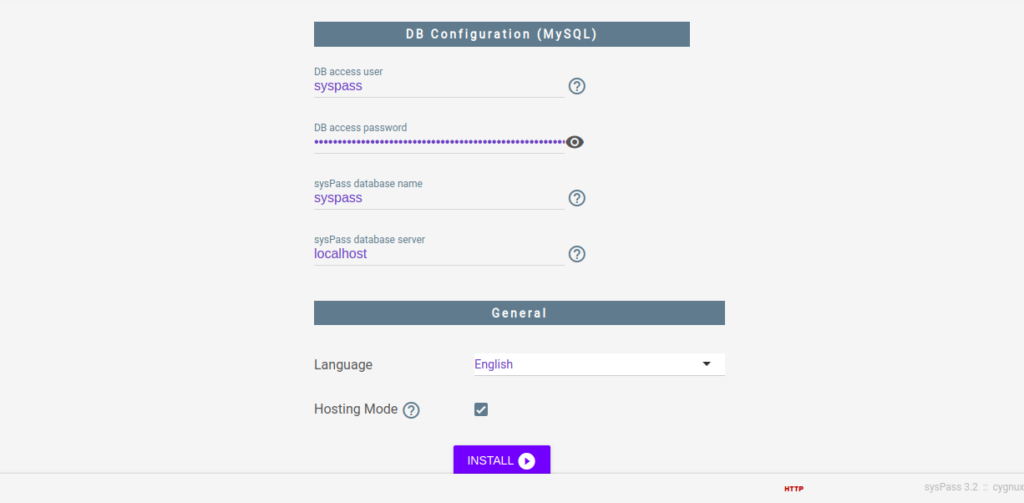Open help for sysPass database name

point(577,198)
